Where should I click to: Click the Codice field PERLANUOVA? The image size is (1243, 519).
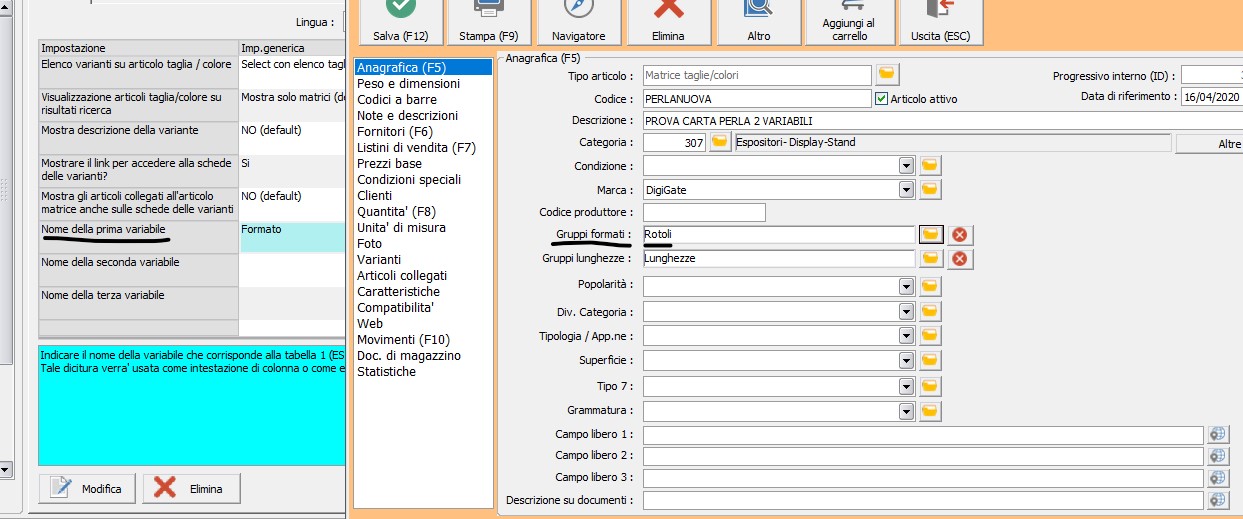[x=756, y=99]
